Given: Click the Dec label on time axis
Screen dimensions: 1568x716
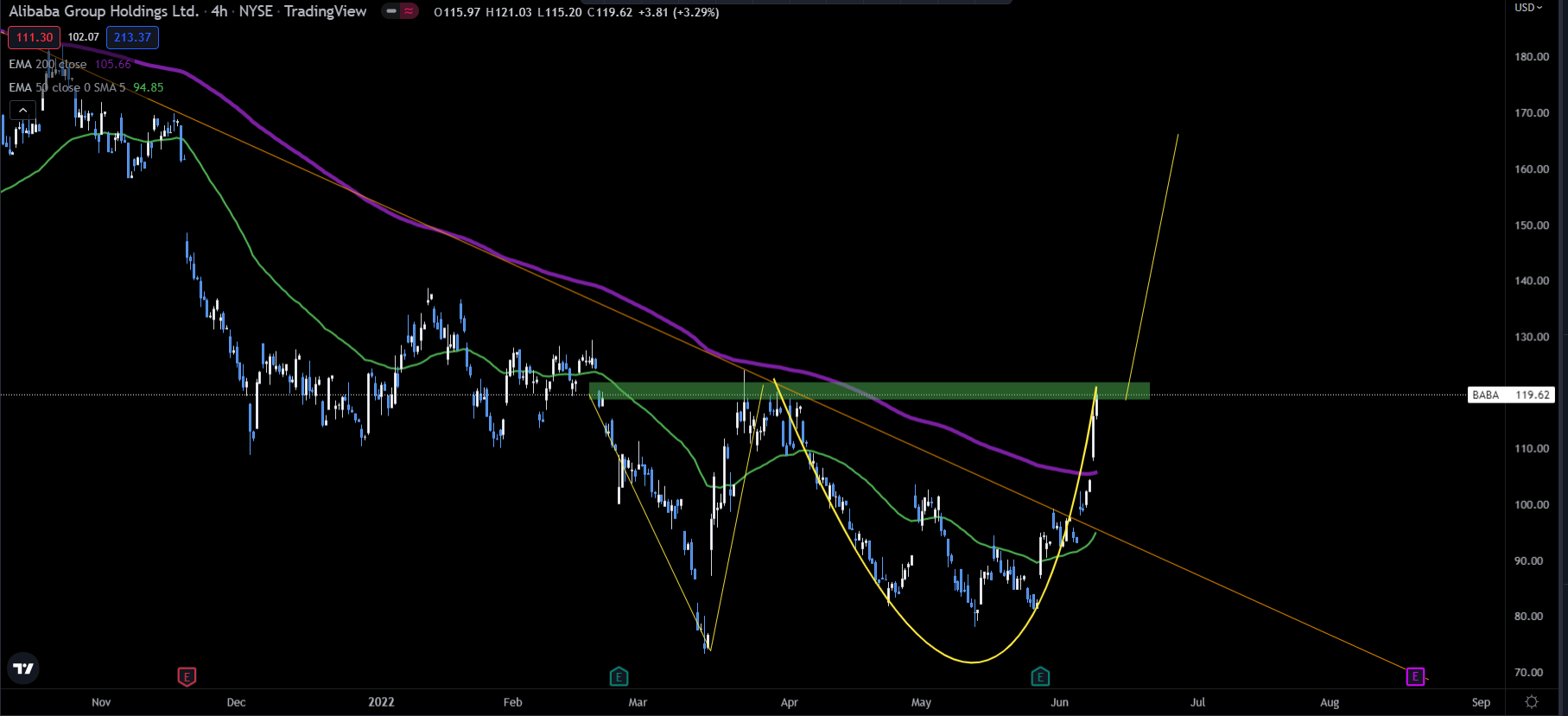Looking at the screenshot, I should (237, 702).
